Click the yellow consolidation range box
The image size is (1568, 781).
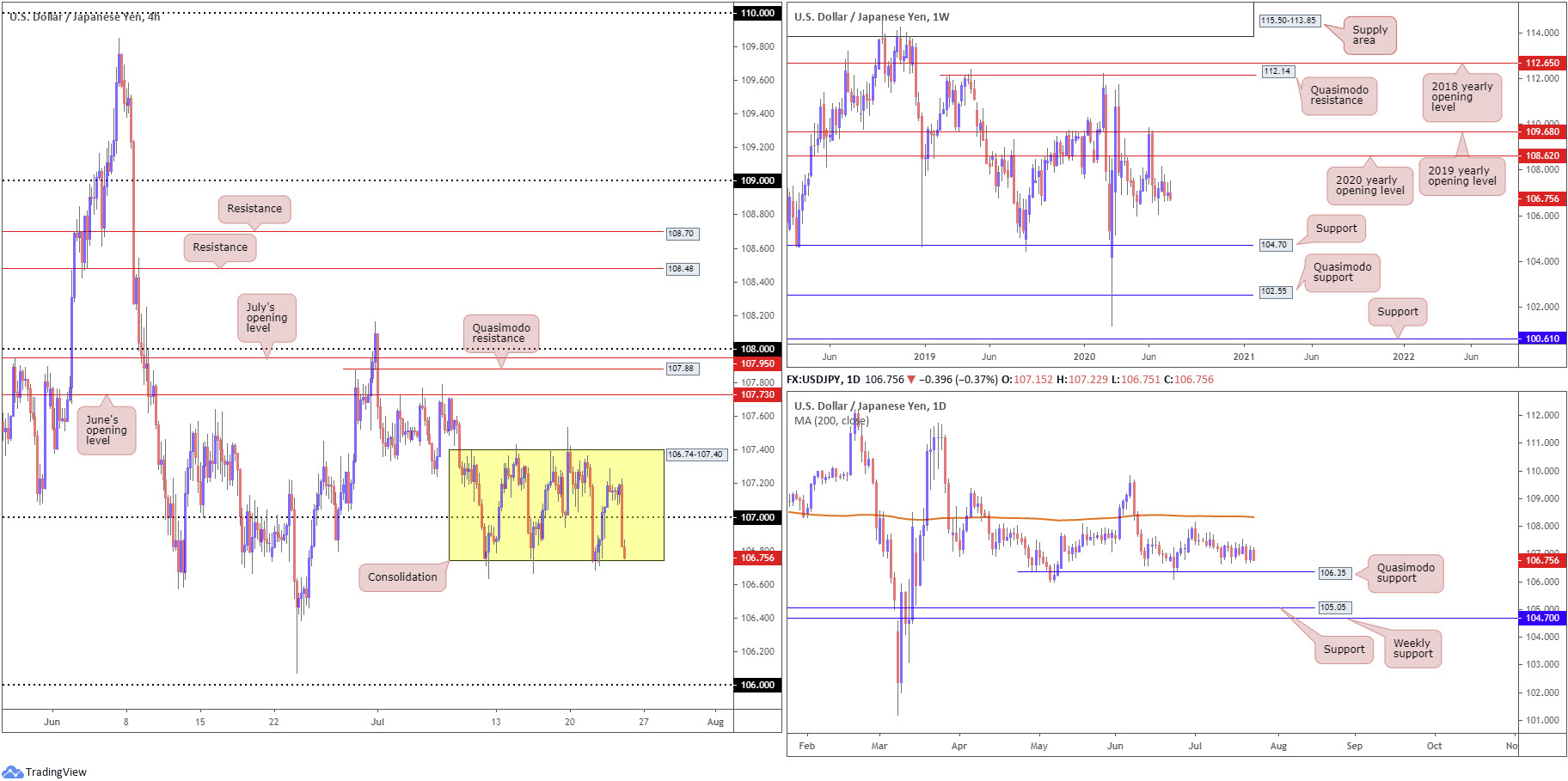556,505
